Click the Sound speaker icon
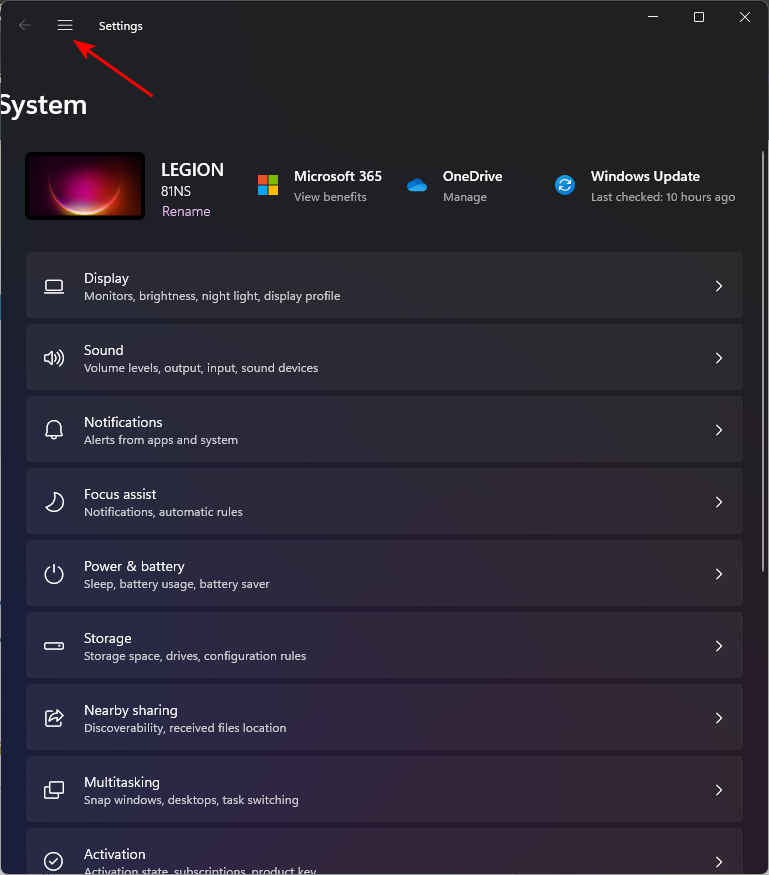Image resolution: width=769 pixels, height=875 pixels. [54, 358]
